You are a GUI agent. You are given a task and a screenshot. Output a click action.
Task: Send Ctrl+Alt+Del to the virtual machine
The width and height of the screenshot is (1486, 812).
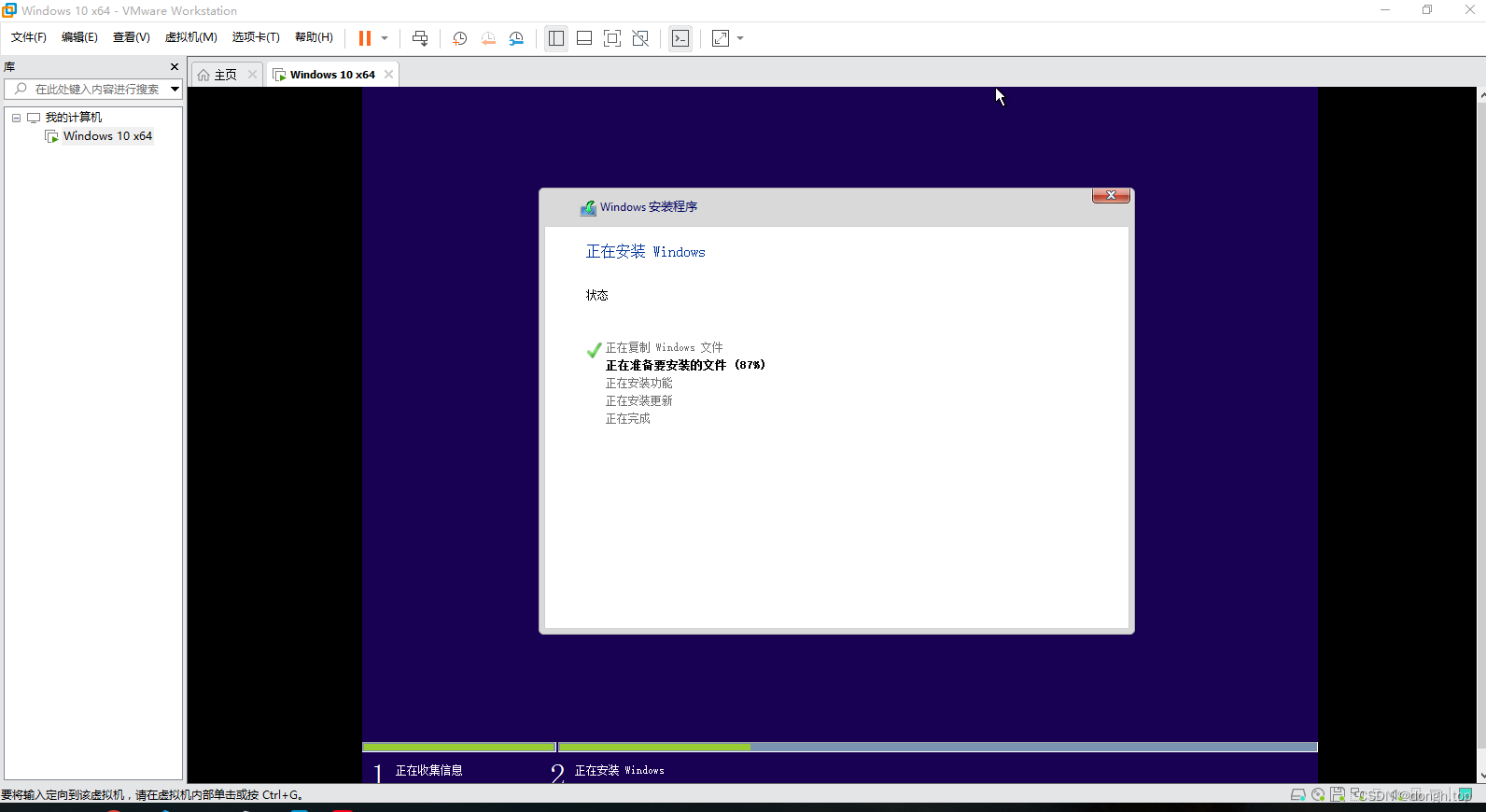(420, 38)
